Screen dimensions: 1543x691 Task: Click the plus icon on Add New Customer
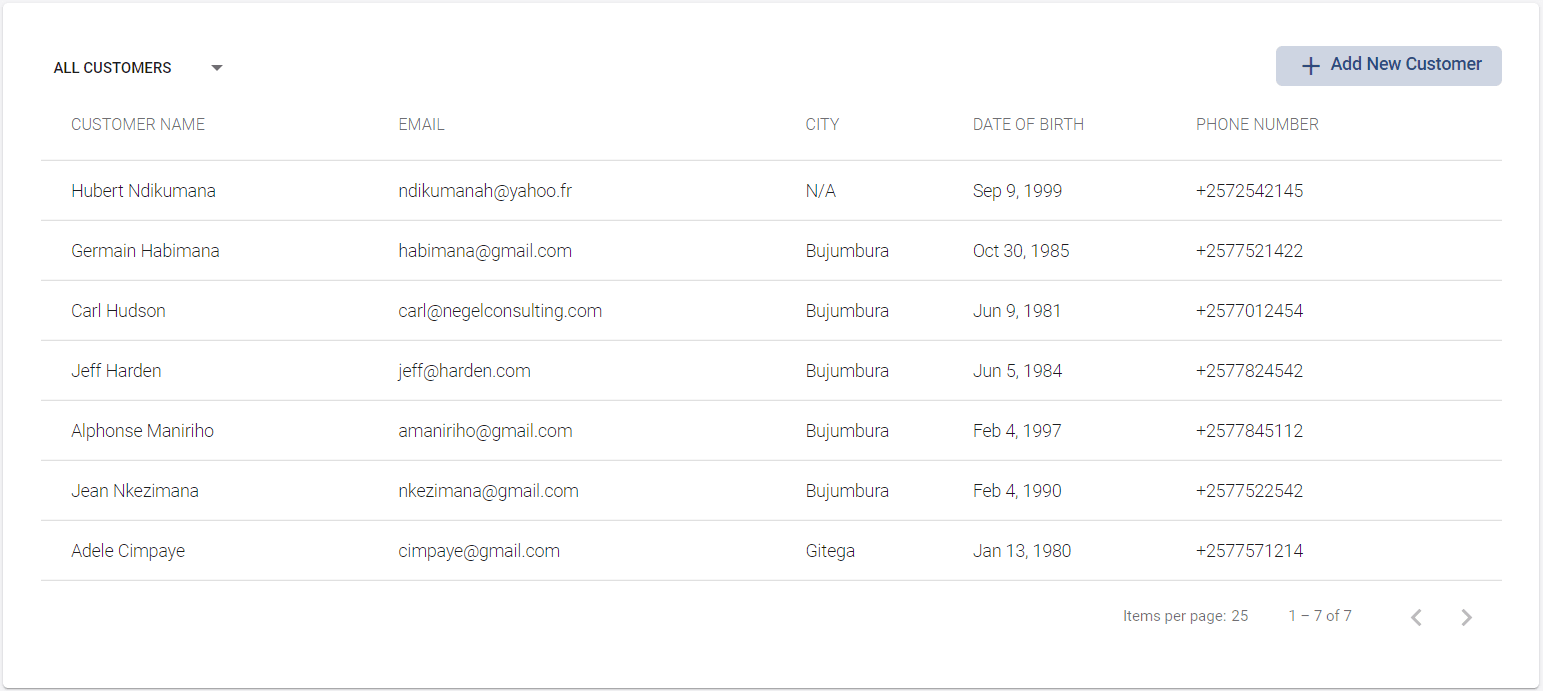tap(1310, 66)
